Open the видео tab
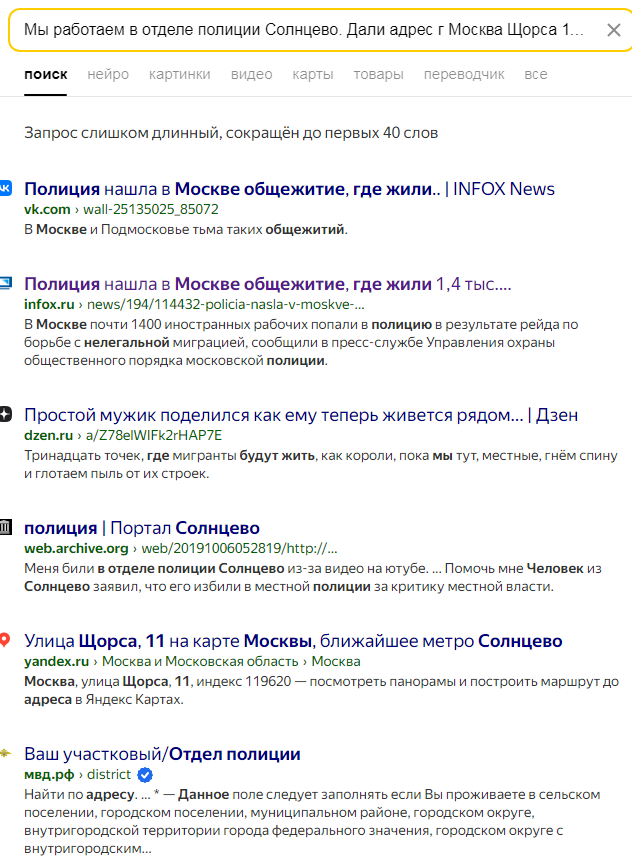This screenshot has height=856, width=632. click(x=252, y=74)
